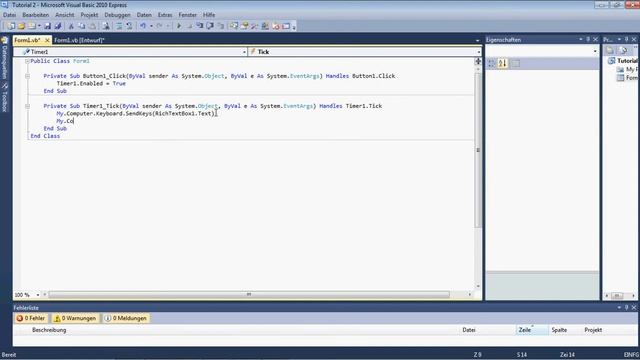Open the Daten menu

click(144, 15)
